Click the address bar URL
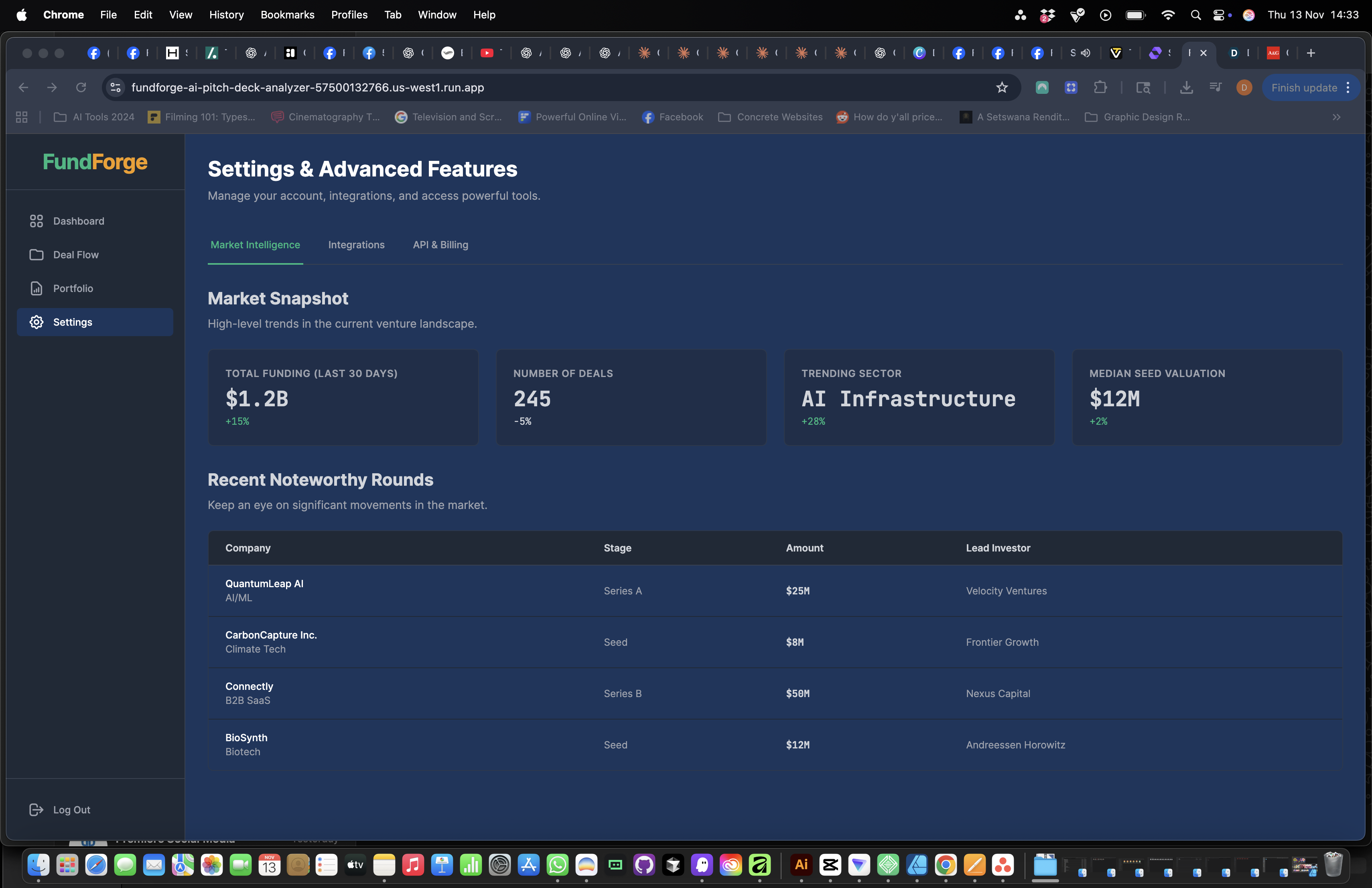Screen dimensions: 1372x888 (307, 87)
